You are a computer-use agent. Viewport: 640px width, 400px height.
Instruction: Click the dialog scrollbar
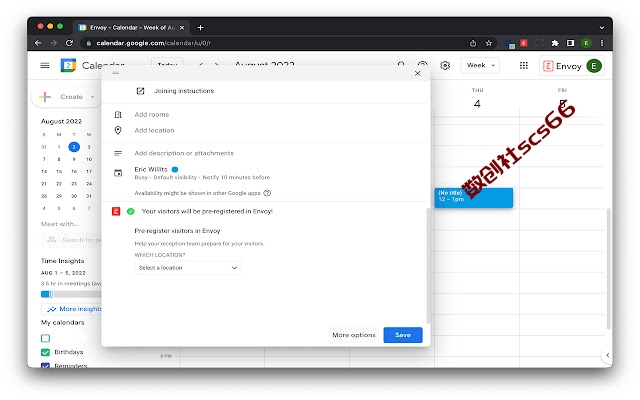point(428,265)
